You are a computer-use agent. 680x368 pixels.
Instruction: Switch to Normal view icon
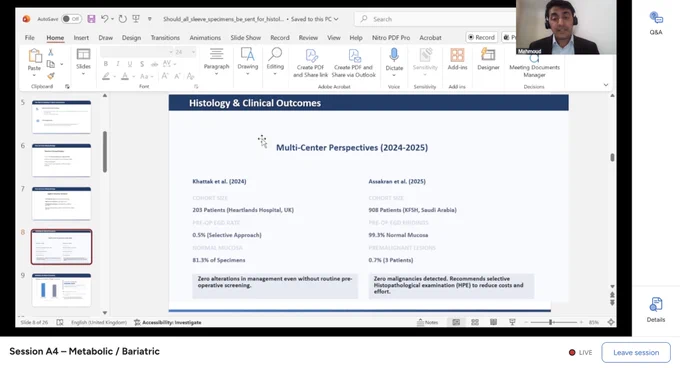tap(456, 322)
